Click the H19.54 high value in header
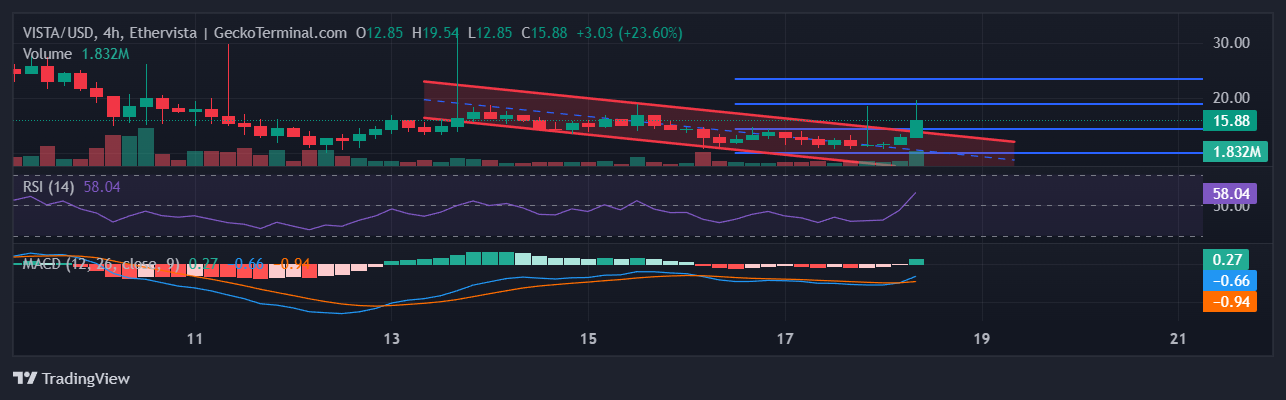1286x400 pixels. [436, 32]
